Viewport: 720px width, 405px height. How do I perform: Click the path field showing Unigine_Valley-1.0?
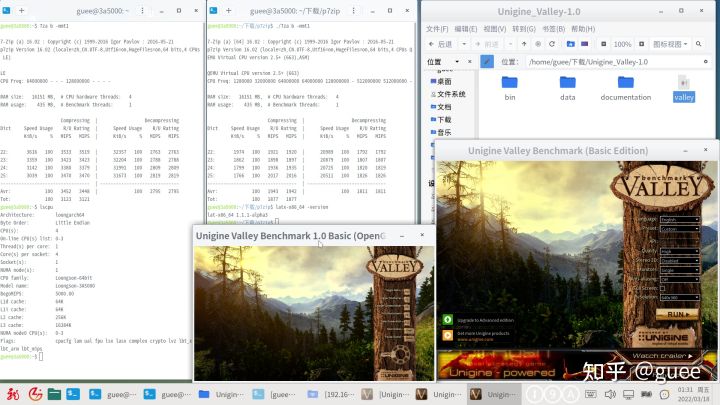(616, 62)
